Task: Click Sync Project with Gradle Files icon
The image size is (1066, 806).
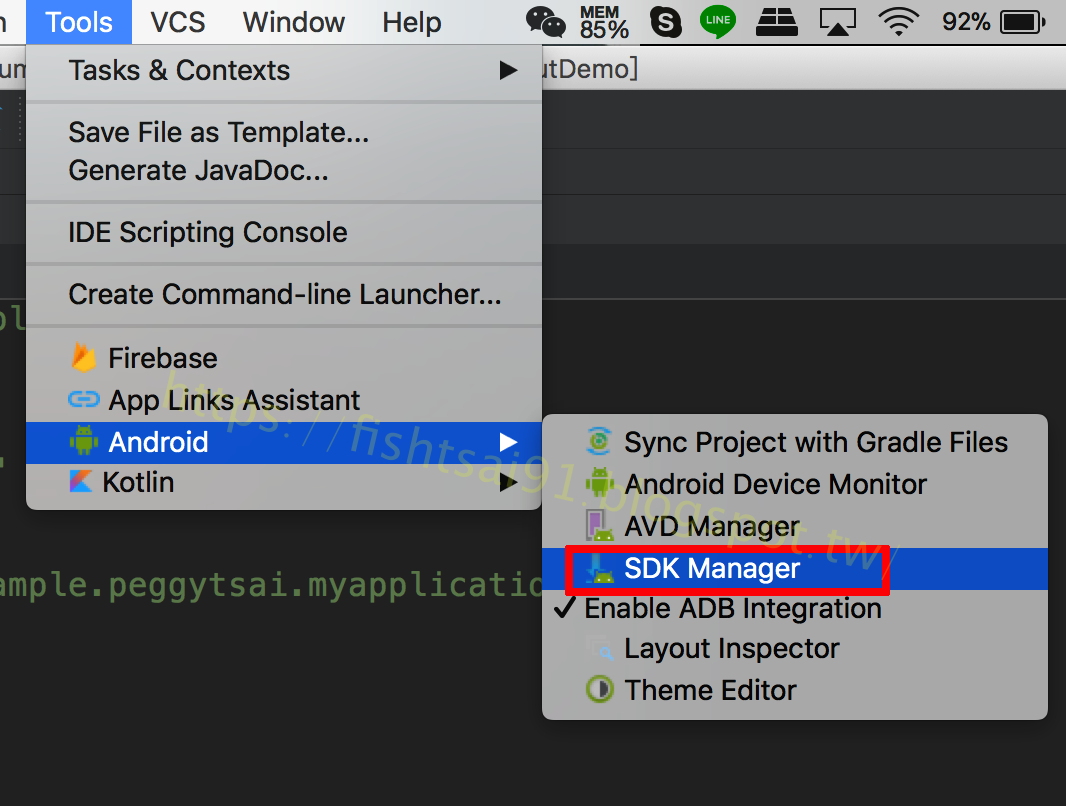Action: pyautogui.click(x=599, y=442)
